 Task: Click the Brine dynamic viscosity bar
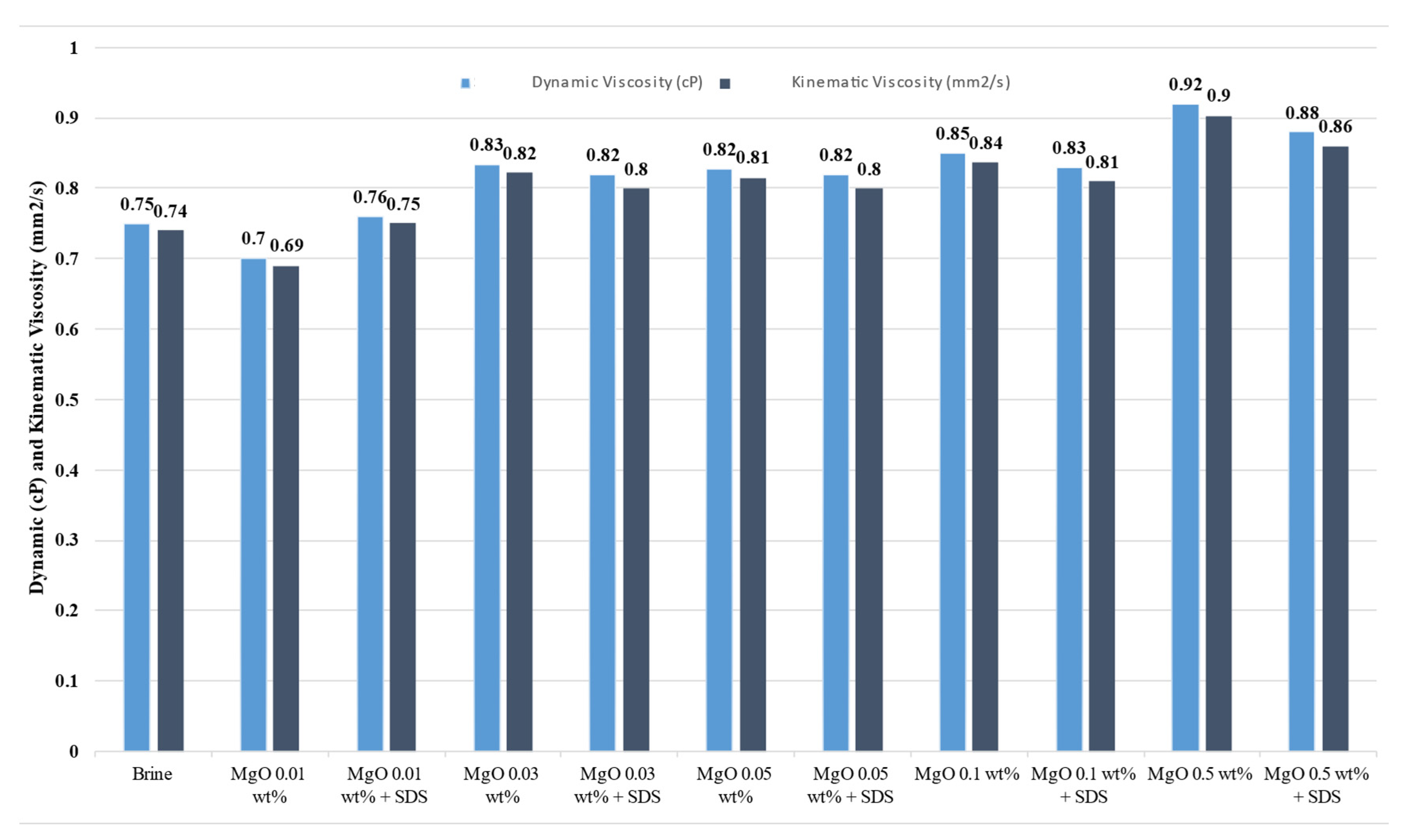(136, 487)
